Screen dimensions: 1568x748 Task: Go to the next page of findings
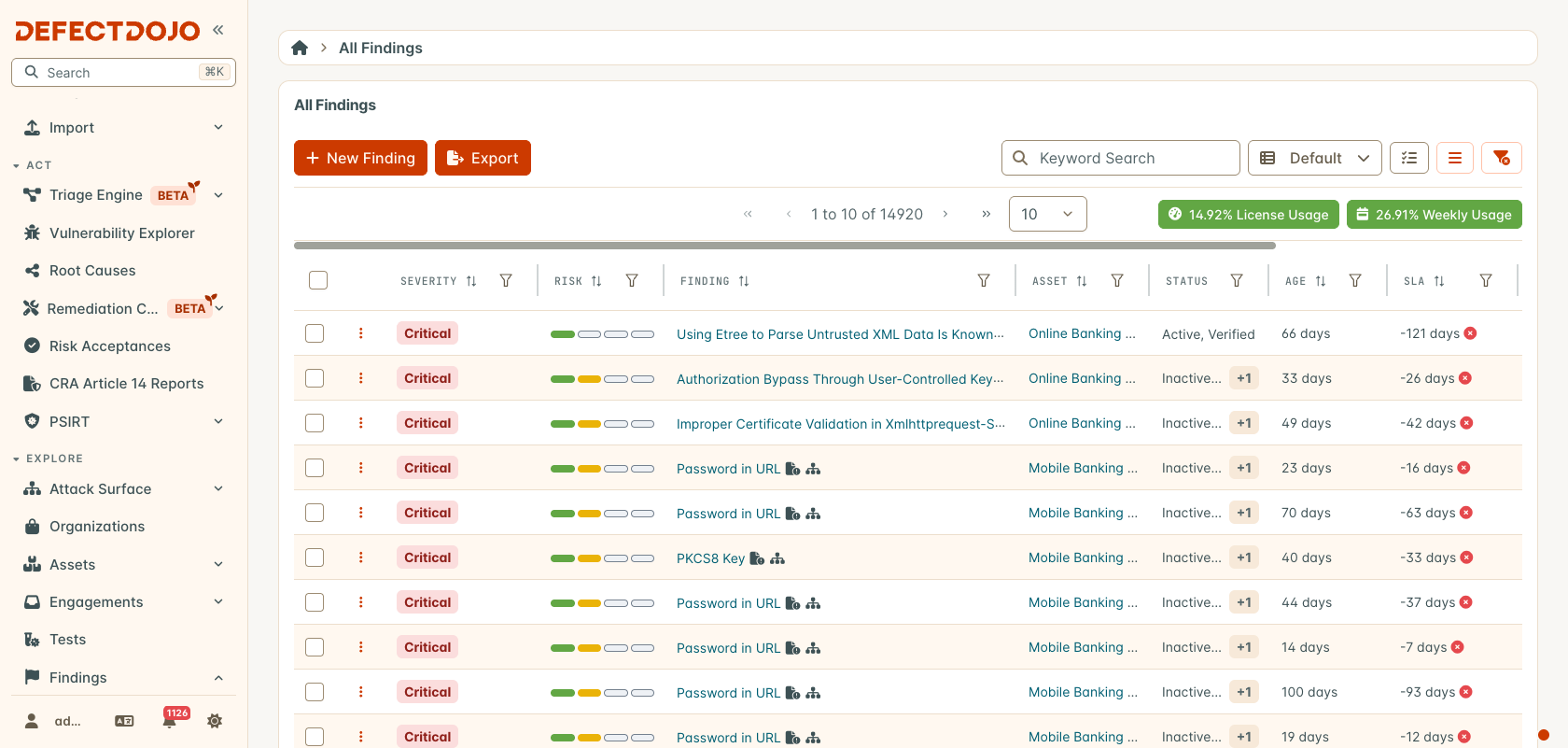pos(945,214)
